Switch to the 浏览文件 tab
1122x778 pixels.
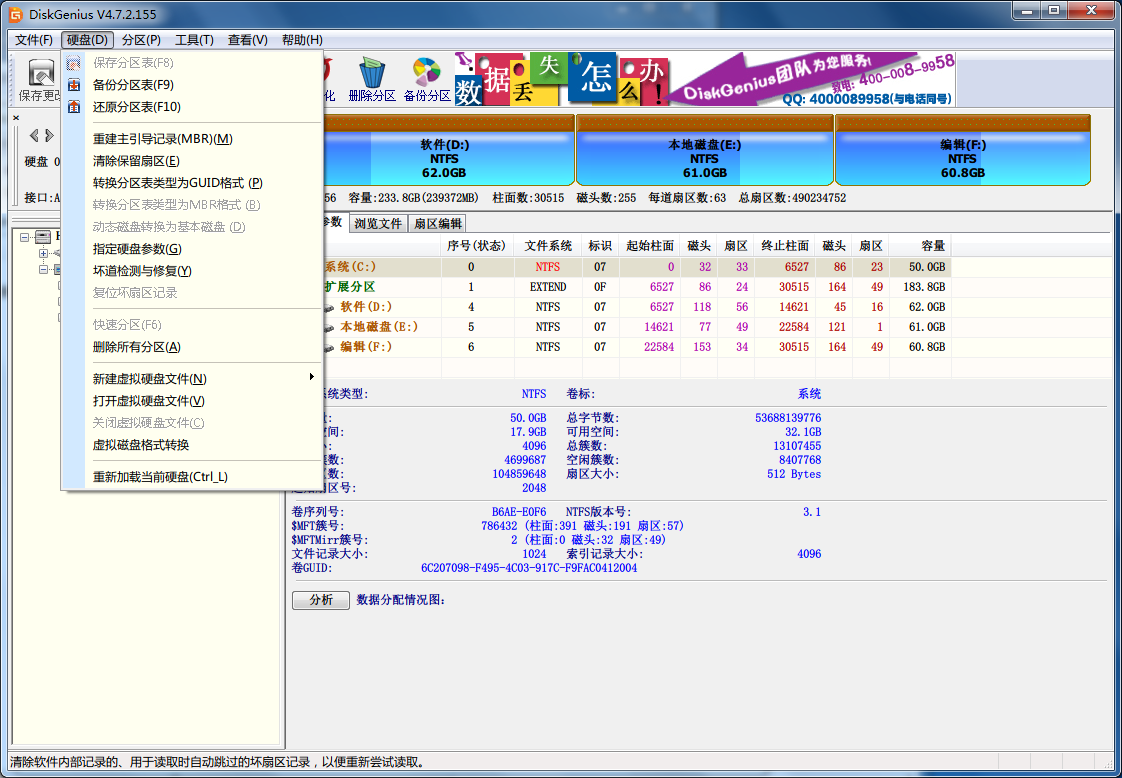378,224
